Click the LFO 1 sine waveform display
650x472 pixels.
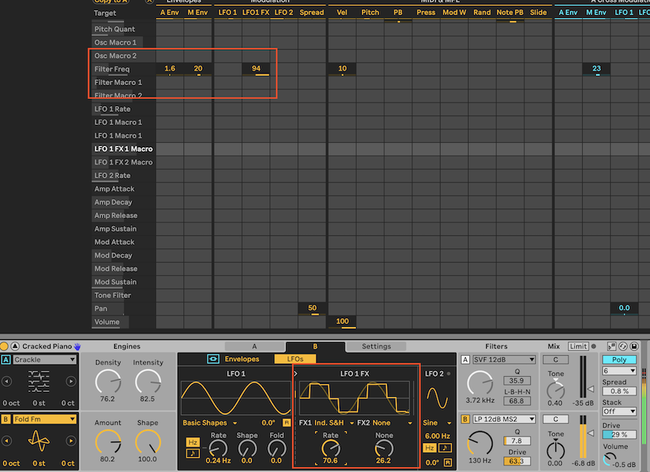(x=236, y=398)
